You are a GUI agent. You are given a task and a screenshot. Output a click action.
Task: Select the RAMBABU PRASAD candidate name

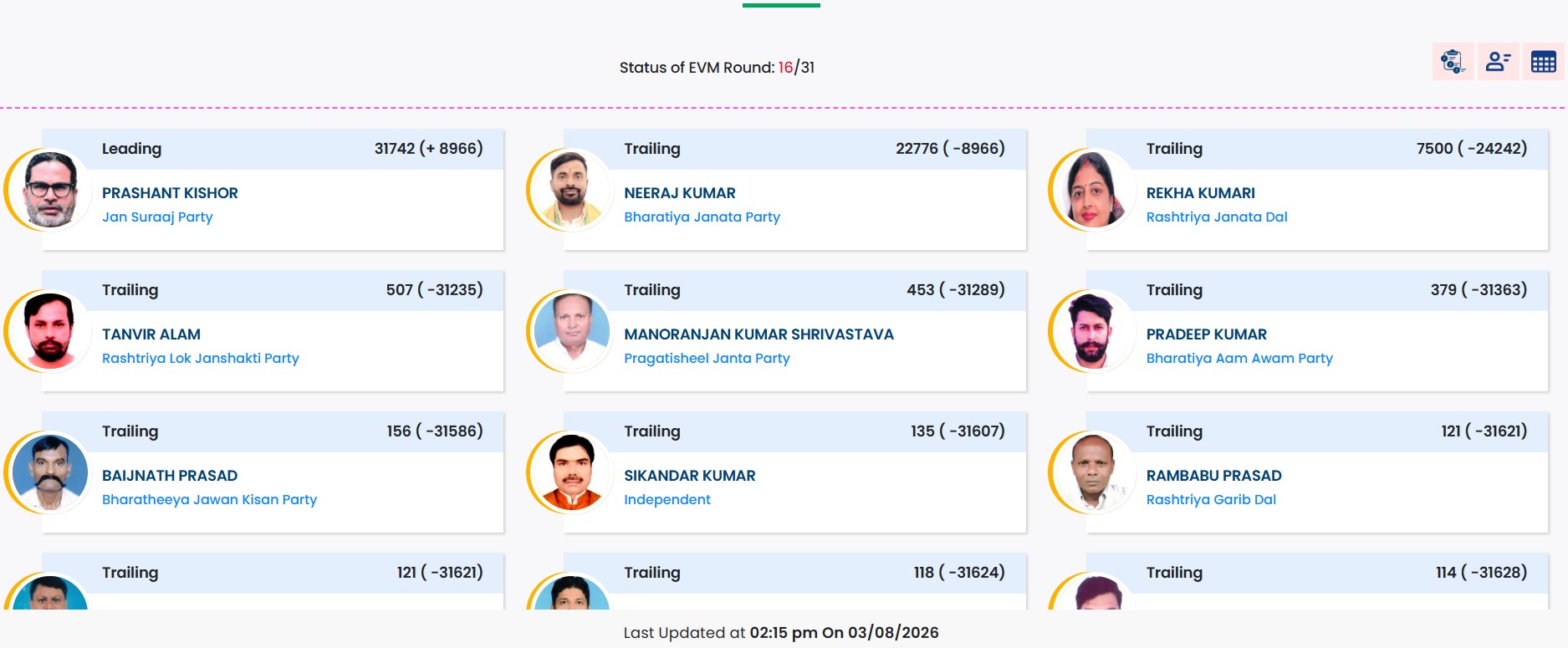click(x=1213, y=476)
